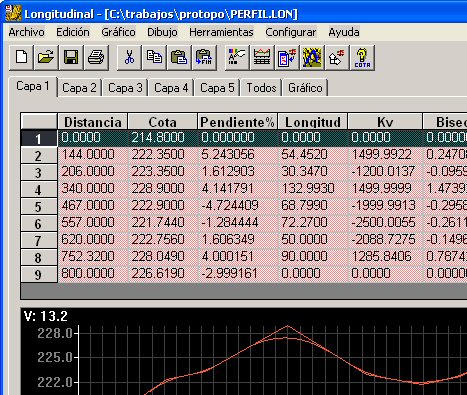Click the profile chart with table icon
467x395 pixels.
262,58
